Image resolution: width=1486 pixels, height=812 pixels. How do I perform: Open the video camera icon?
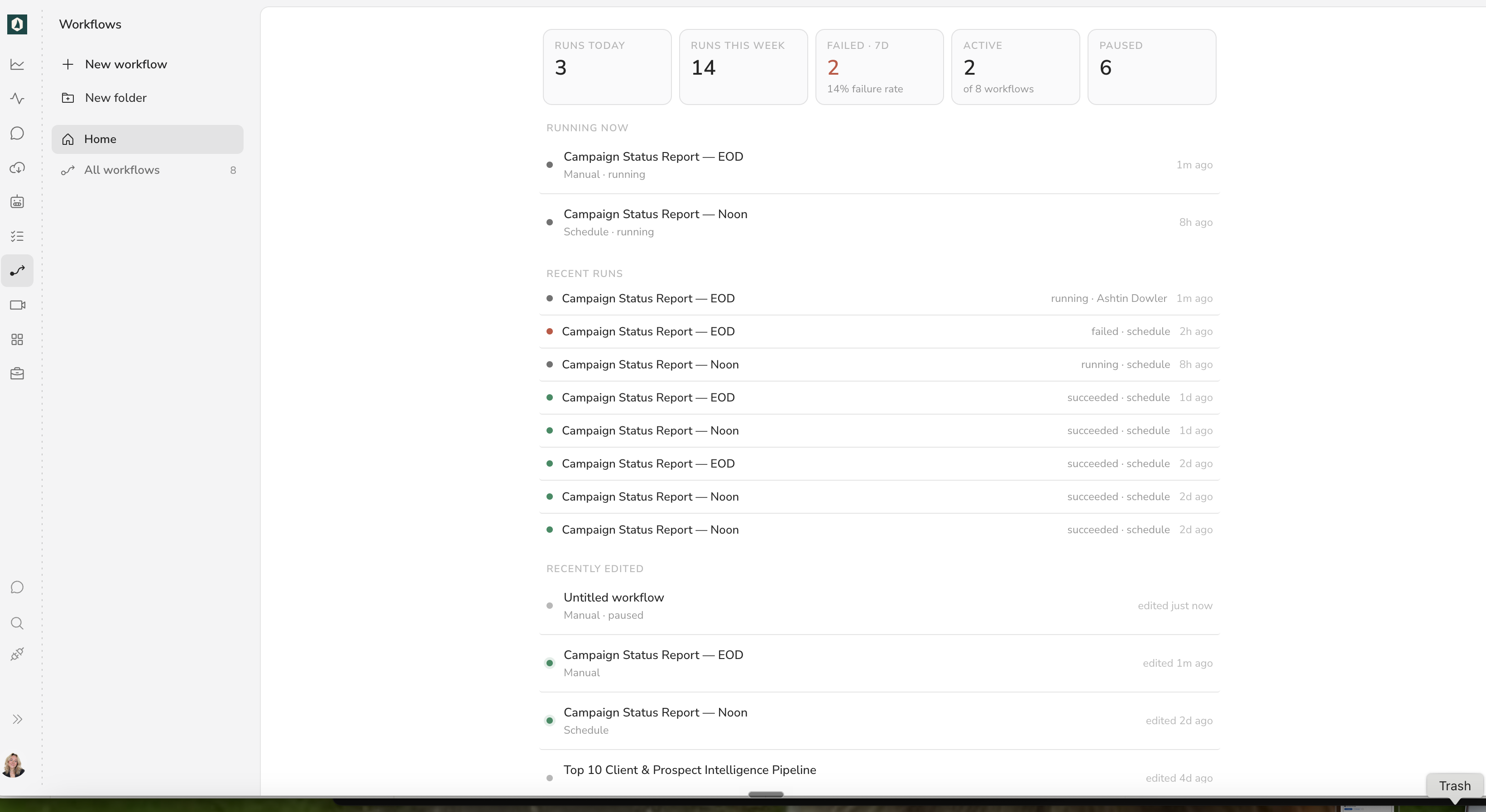pos(17,305)
